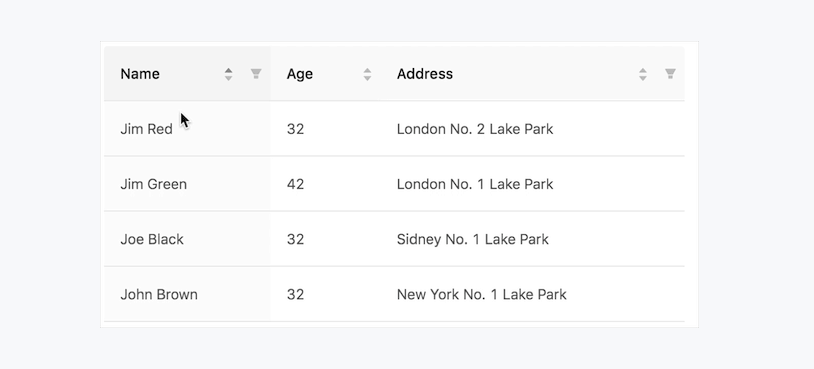
Task: Select the John Brown name cell
Action: [187, 294]
